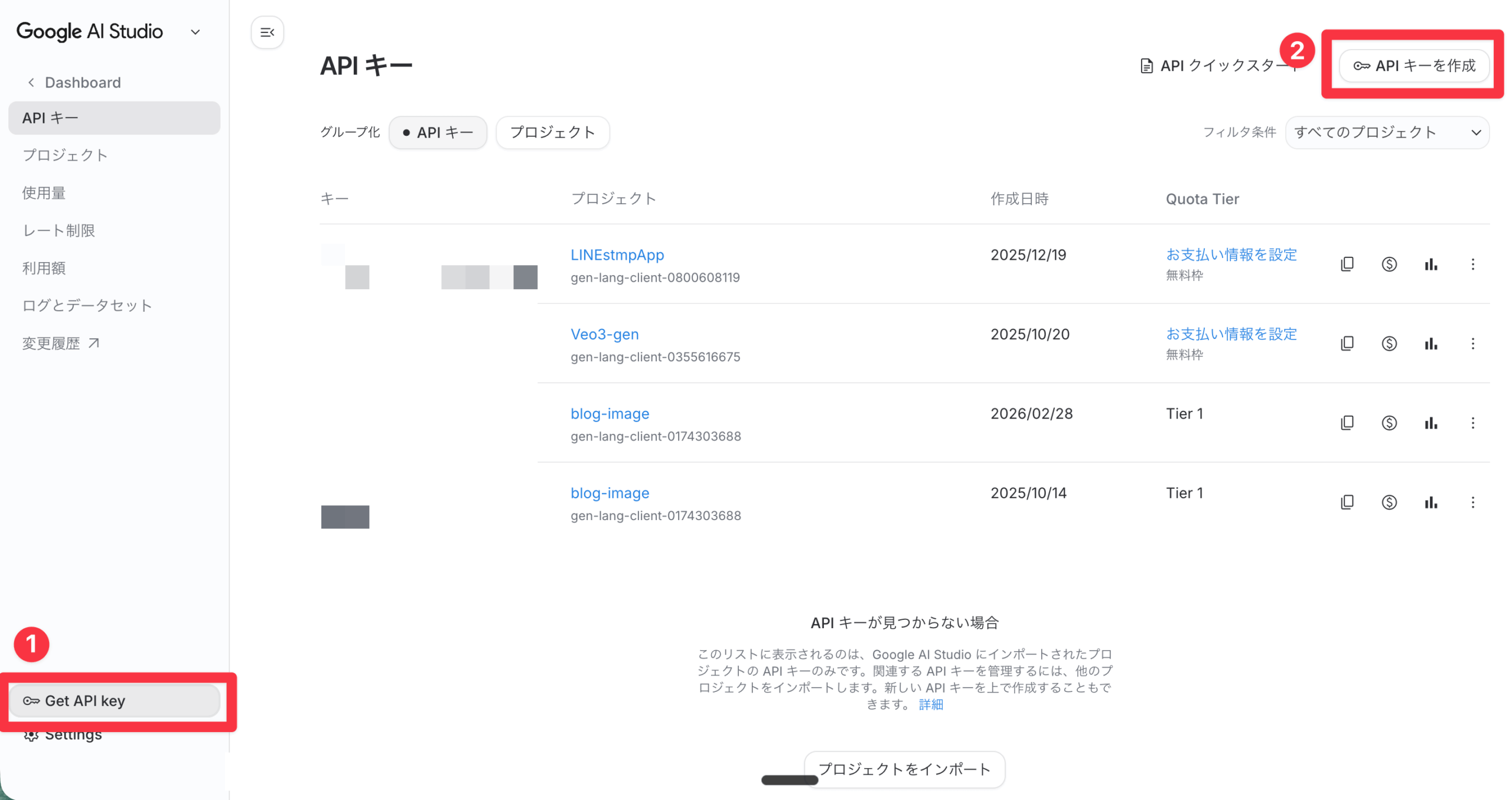Viewport: 1512px width, 800px height.
Task: Copy the Veo3-gen API key
Action: pos(1347,344)
